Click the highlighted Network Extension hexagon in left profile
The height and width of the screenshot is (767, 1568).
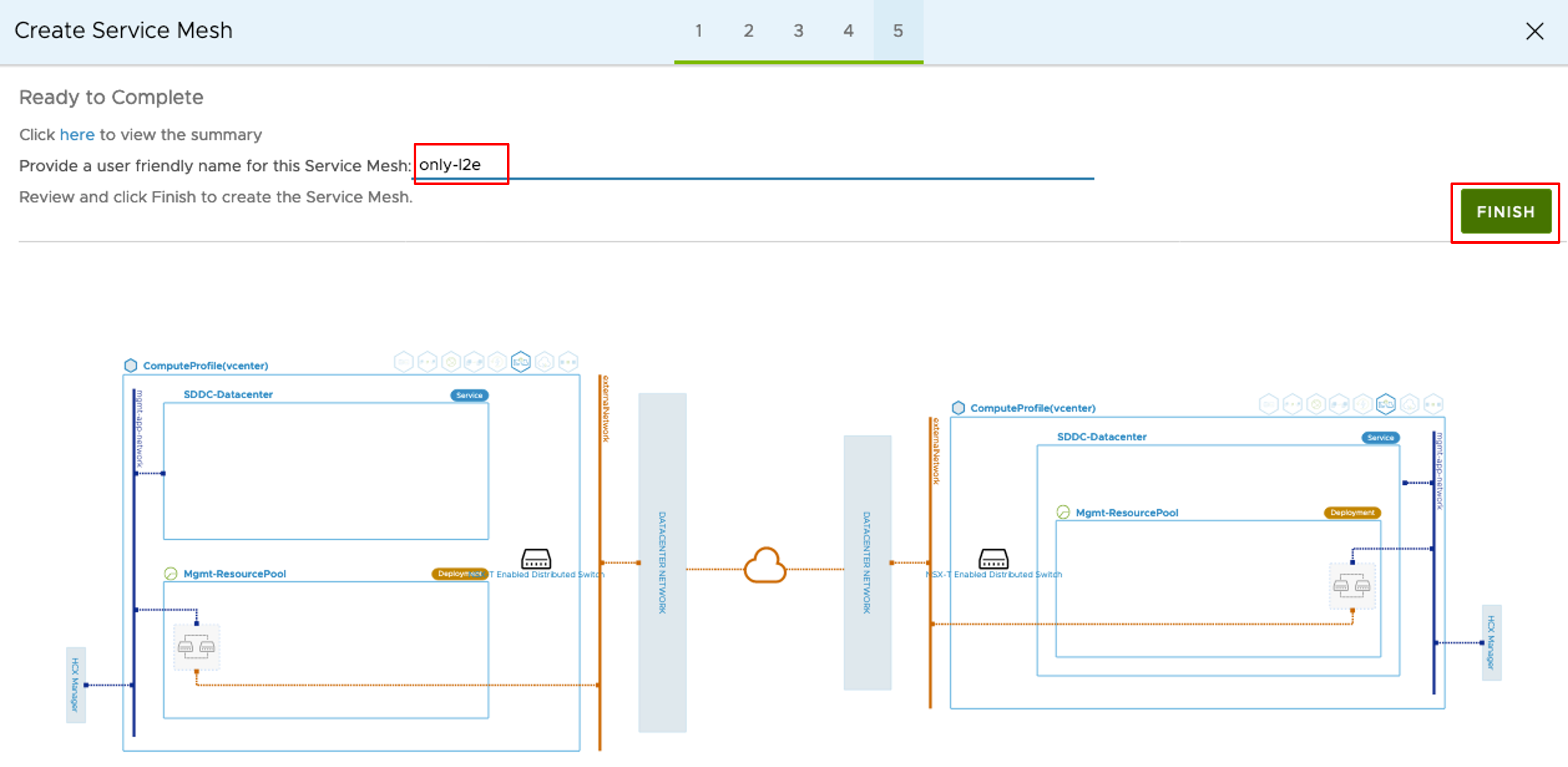click(521, 362)
